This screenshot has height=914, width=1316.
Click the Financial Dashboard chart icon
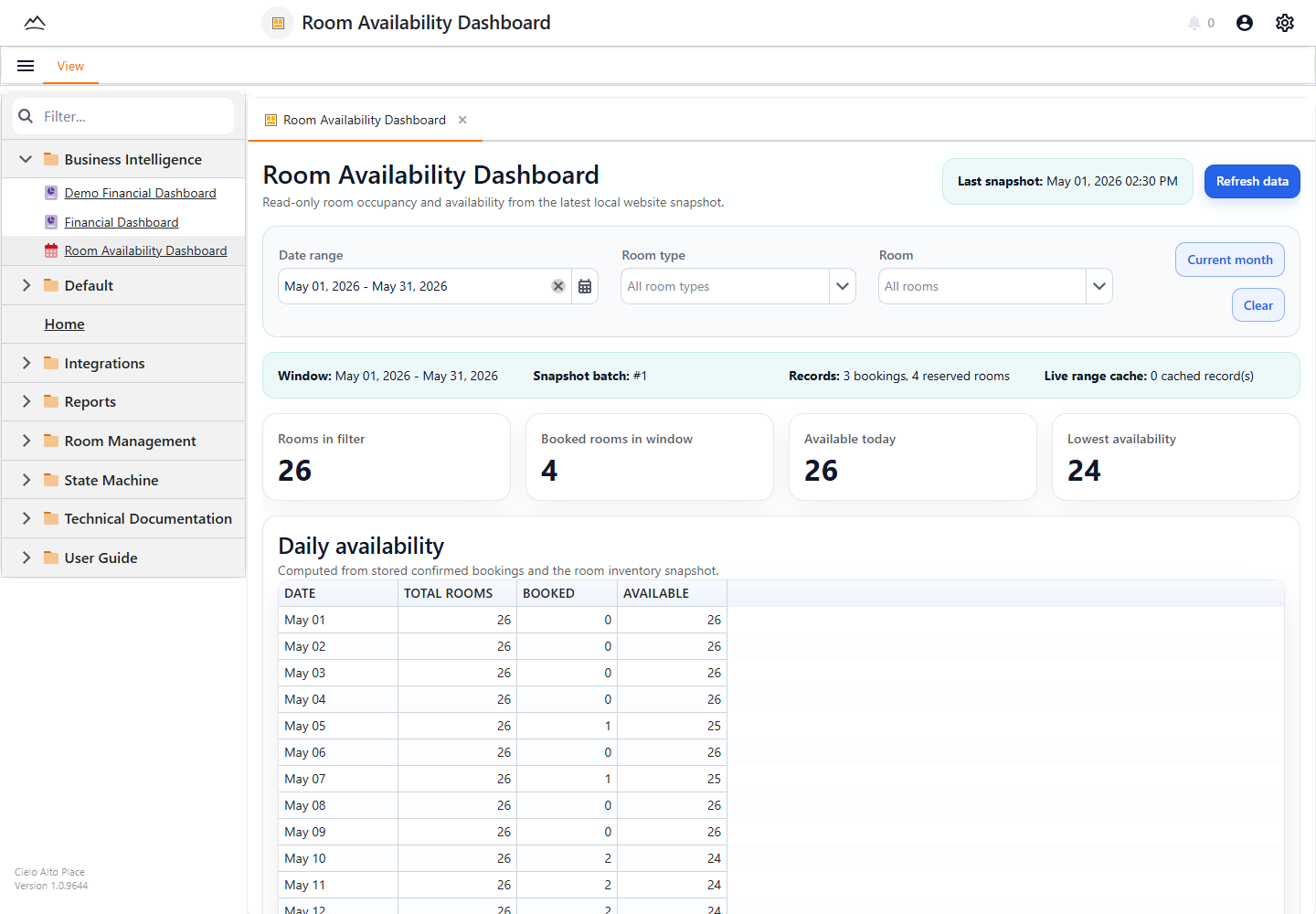tap(51, 222)
